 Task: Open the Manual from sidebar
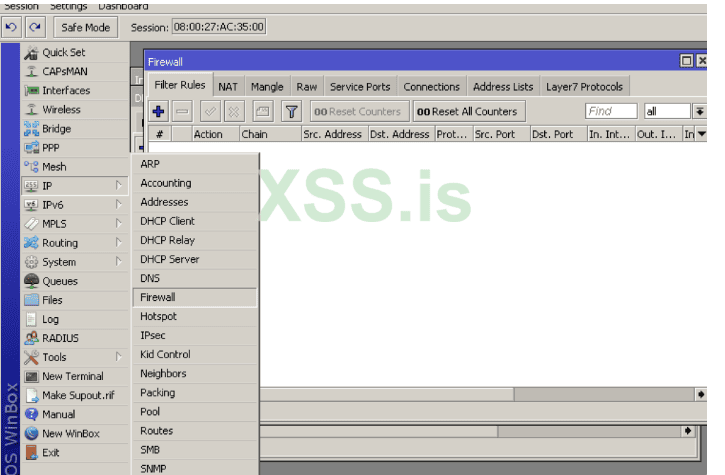click(x=75, y=414)
